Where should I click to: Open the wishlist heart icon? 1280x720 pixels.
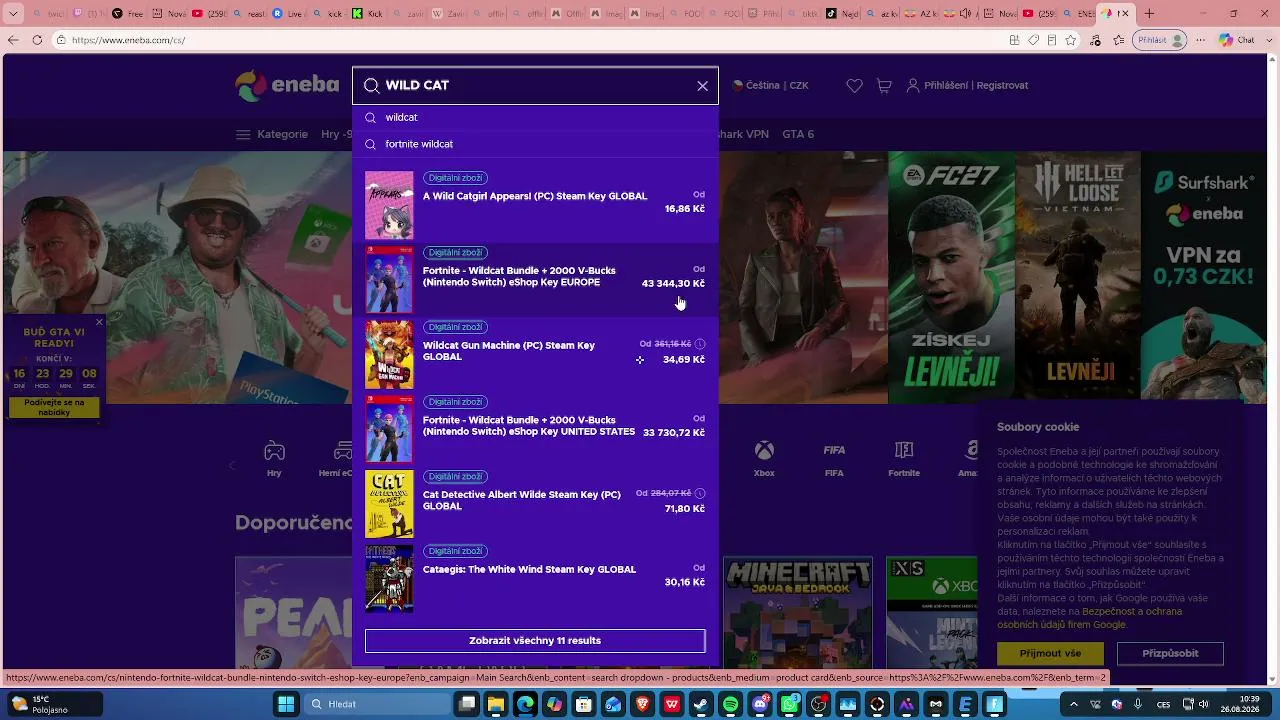(x=854, y=86)
